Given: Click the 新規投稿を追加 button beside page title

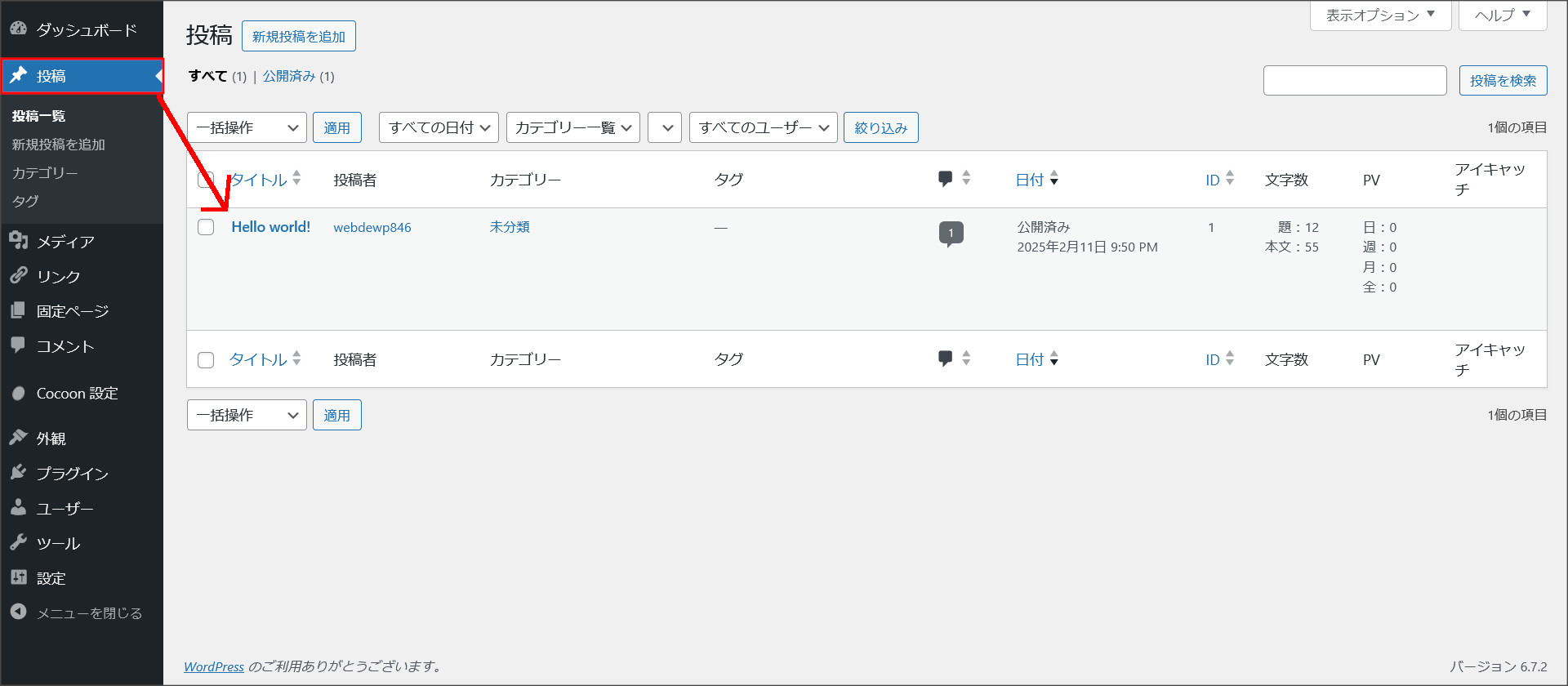Looking at the screenshot, I should click(x=299, y=36).
